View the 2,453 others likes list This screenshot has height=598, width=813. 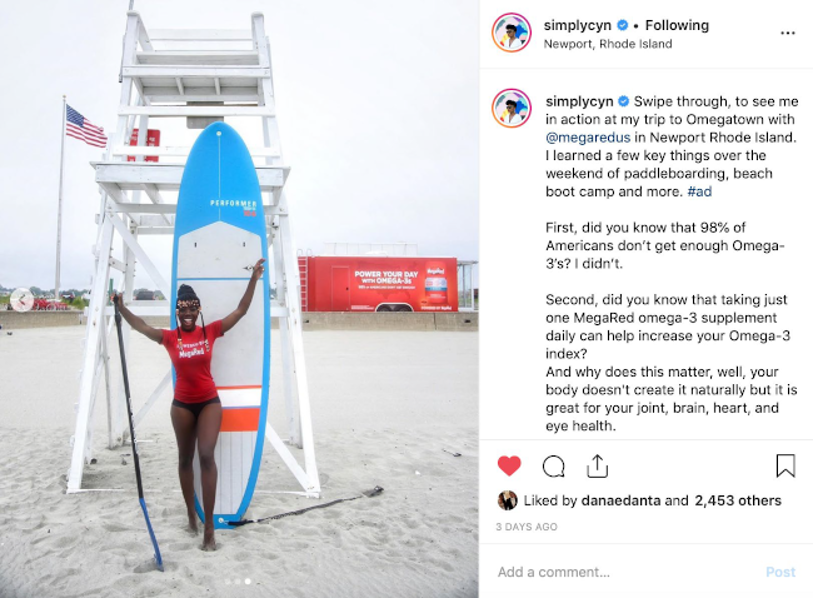click(738, 500)
